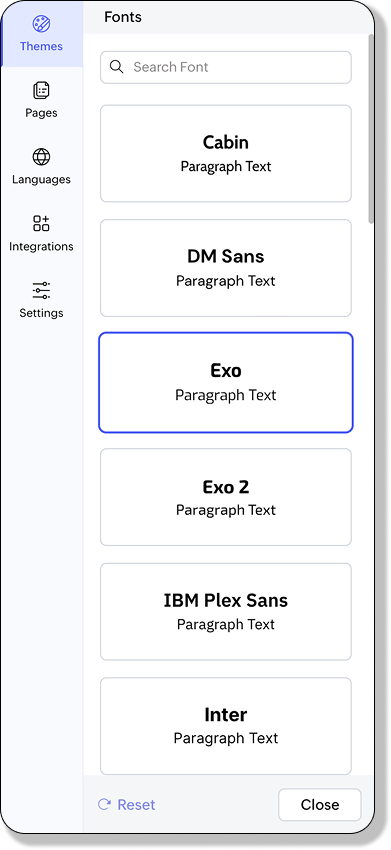
Task: Open the Integrations grid-plus icon
Action: pyautogui.click(x=41, y=223)
